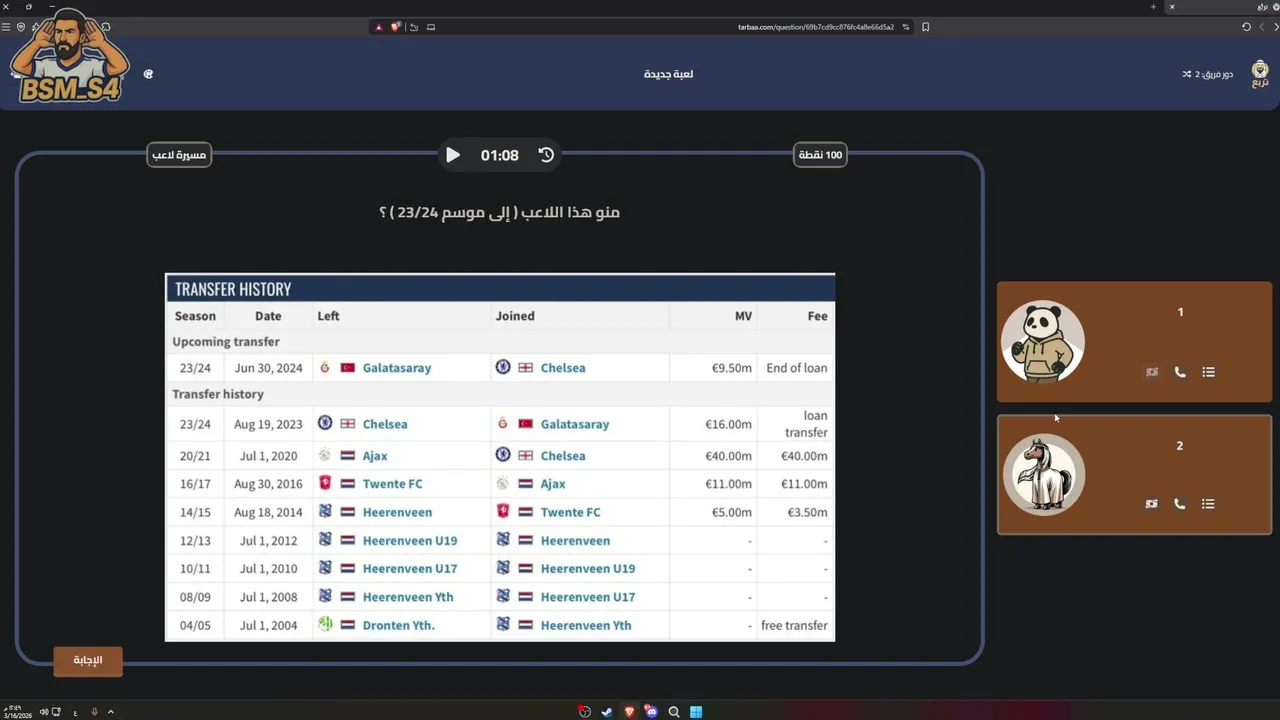Click the transfer history image
Viewport: 1280px width, 720px height.
coord(500,457)
